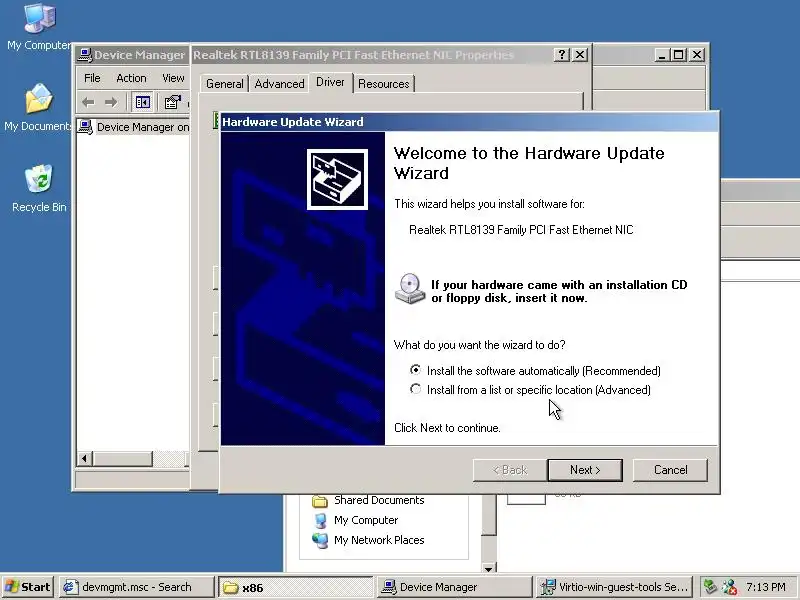Select Install from a list or specific location
Screen dimensions: 800x600
pyautogui.click(x=530, y=390)
